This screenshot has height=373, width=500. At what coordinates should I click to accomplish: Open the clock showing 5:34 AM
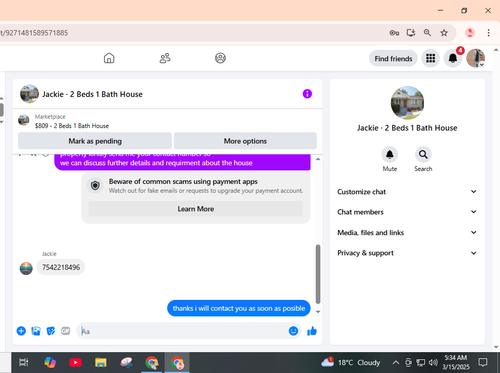pos(455,362)
